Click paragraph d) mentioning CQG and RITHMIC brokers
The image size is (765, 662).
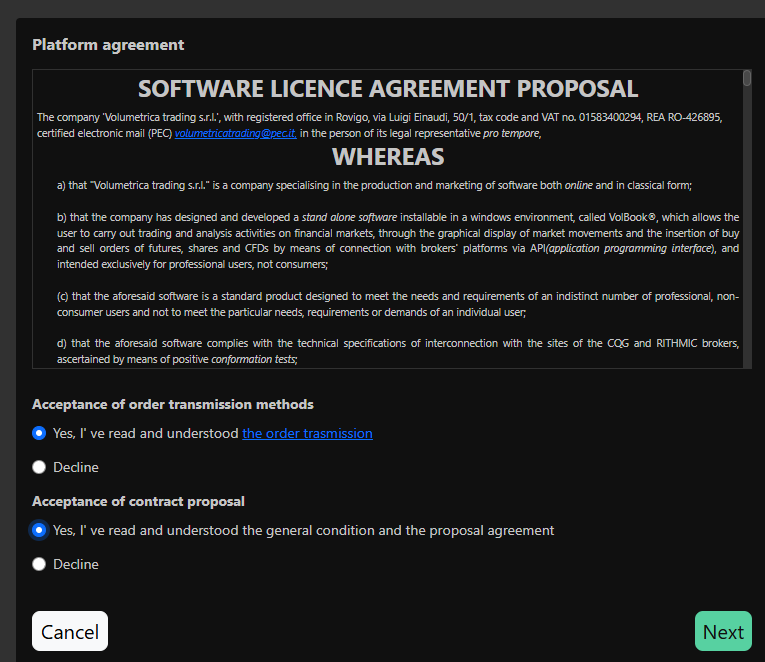pyautogui.click(x=398, y=351)
